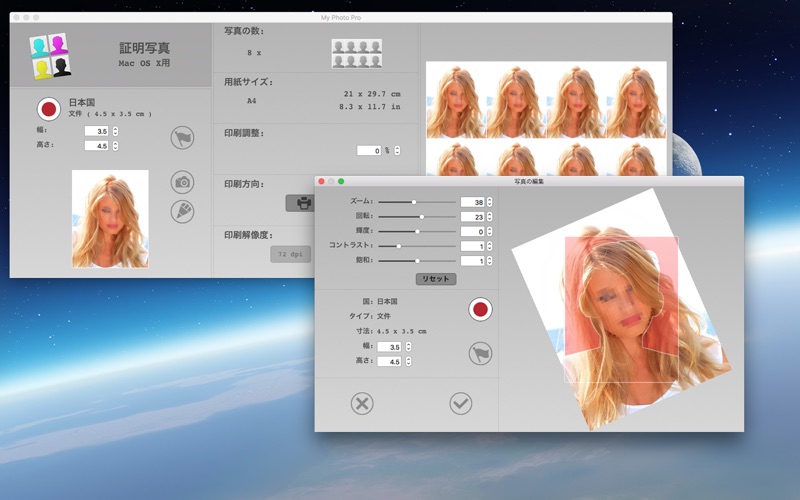Click the 72 dpi resolution button
The image size is (800, 500).
click(290, 254)
